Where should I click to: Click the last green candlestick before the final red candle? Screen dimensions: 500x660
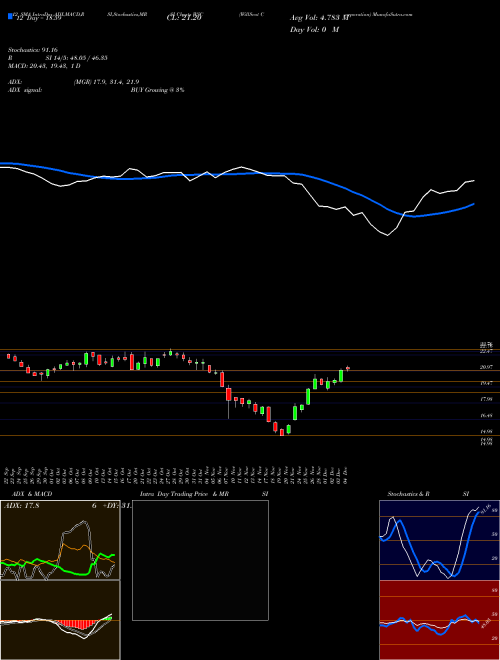coord(341,376)
